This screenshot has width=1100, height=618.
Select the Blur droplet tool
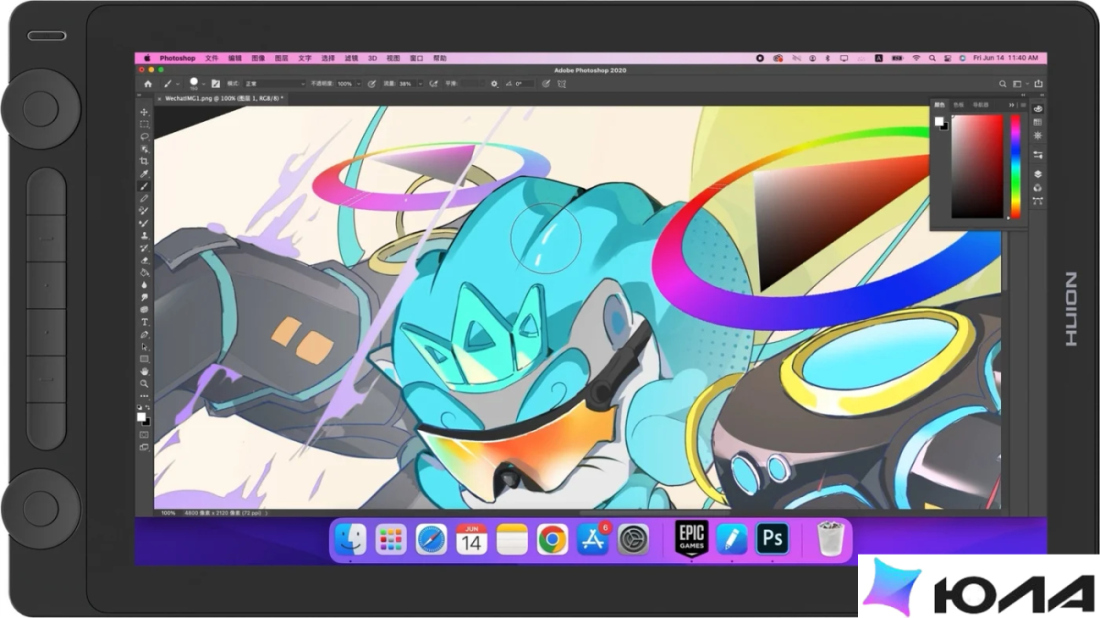coord(145,285)
